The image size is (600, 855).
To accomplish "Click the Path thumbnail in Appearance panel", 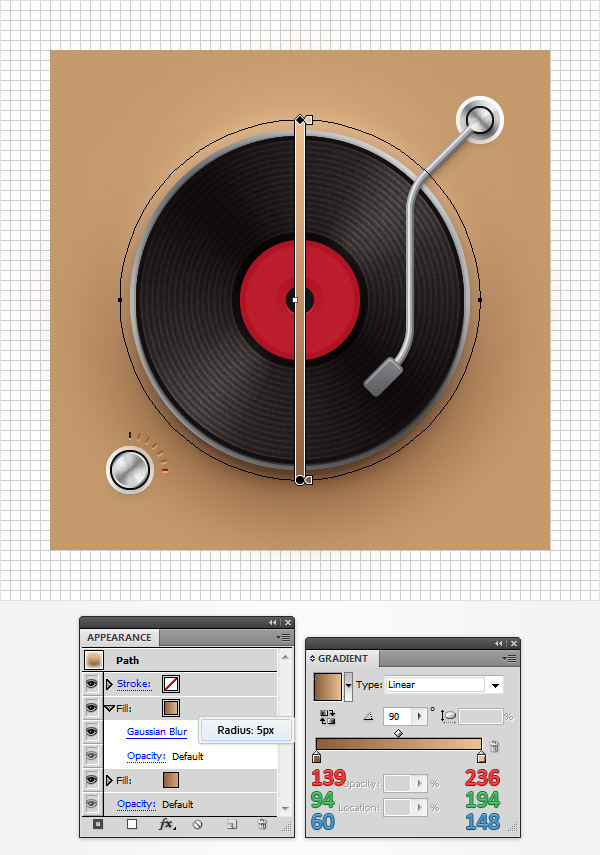I will (93, 660).
